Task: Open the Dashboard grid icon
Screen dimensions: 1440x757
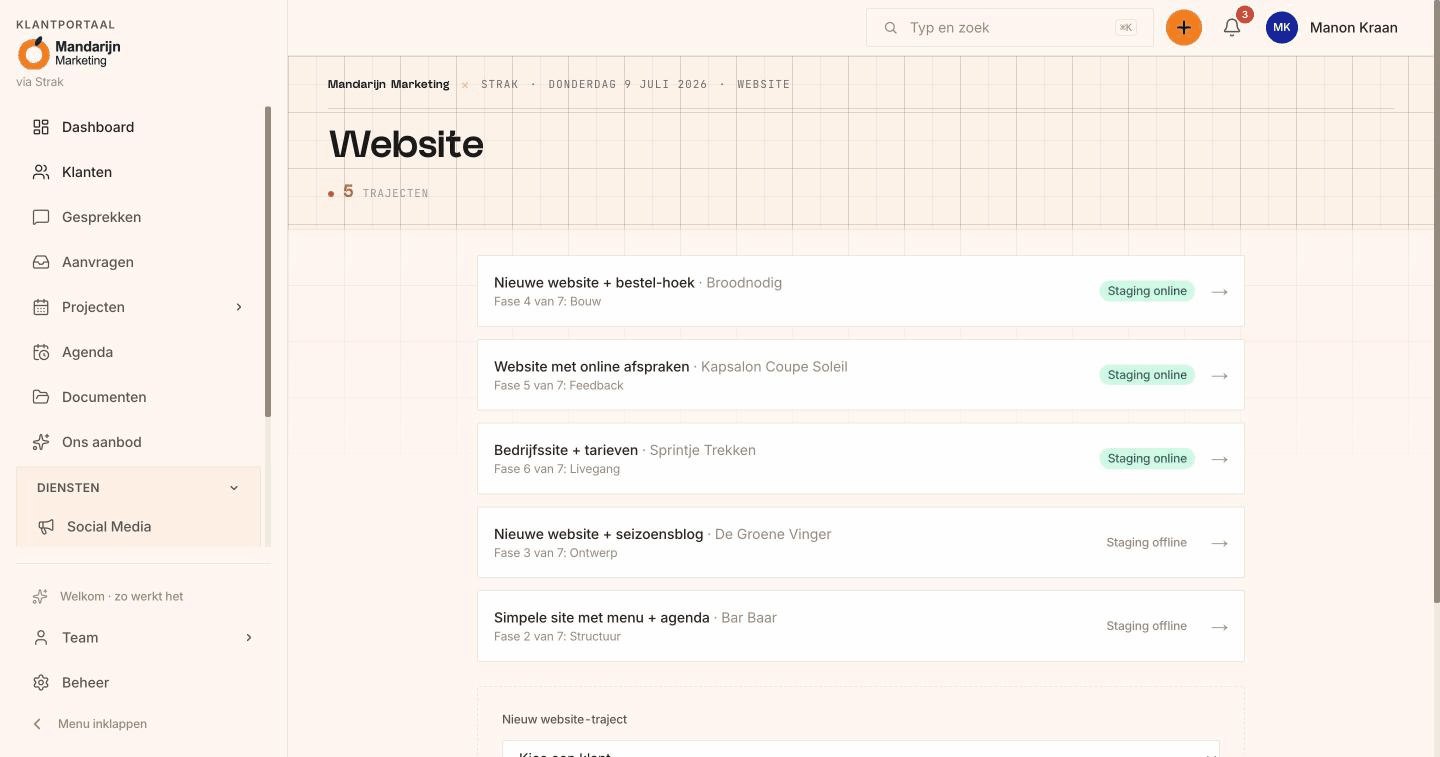Action: coord(41,127)
